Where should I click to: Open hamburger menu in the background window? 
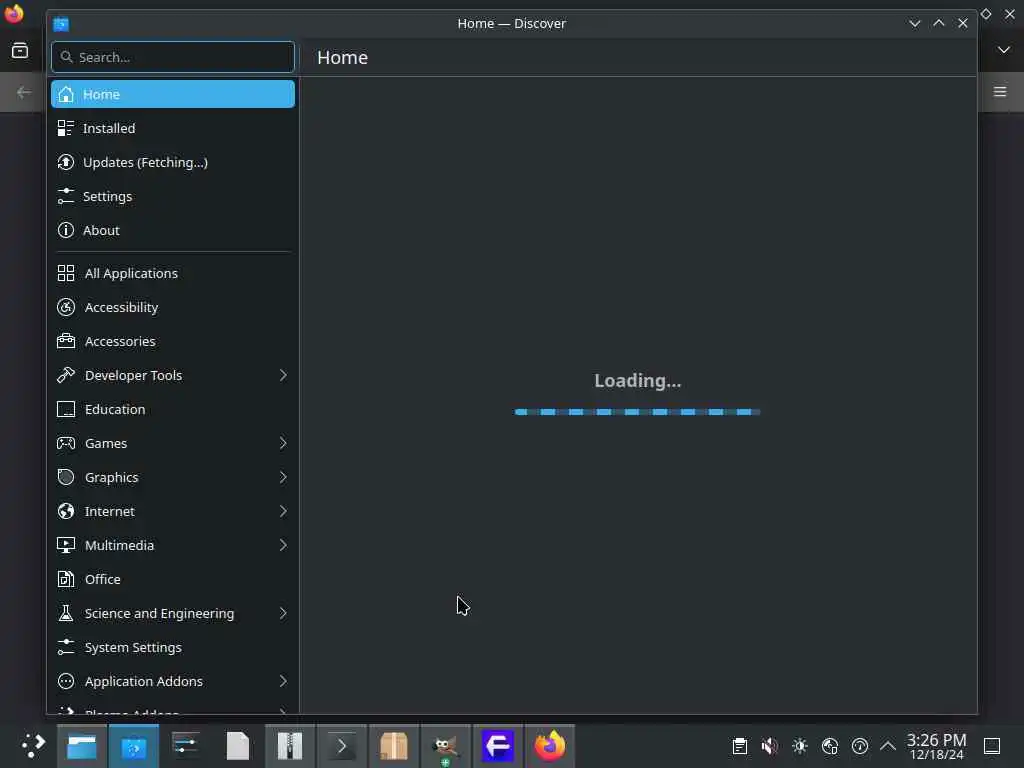click(x=1000, y=91)
